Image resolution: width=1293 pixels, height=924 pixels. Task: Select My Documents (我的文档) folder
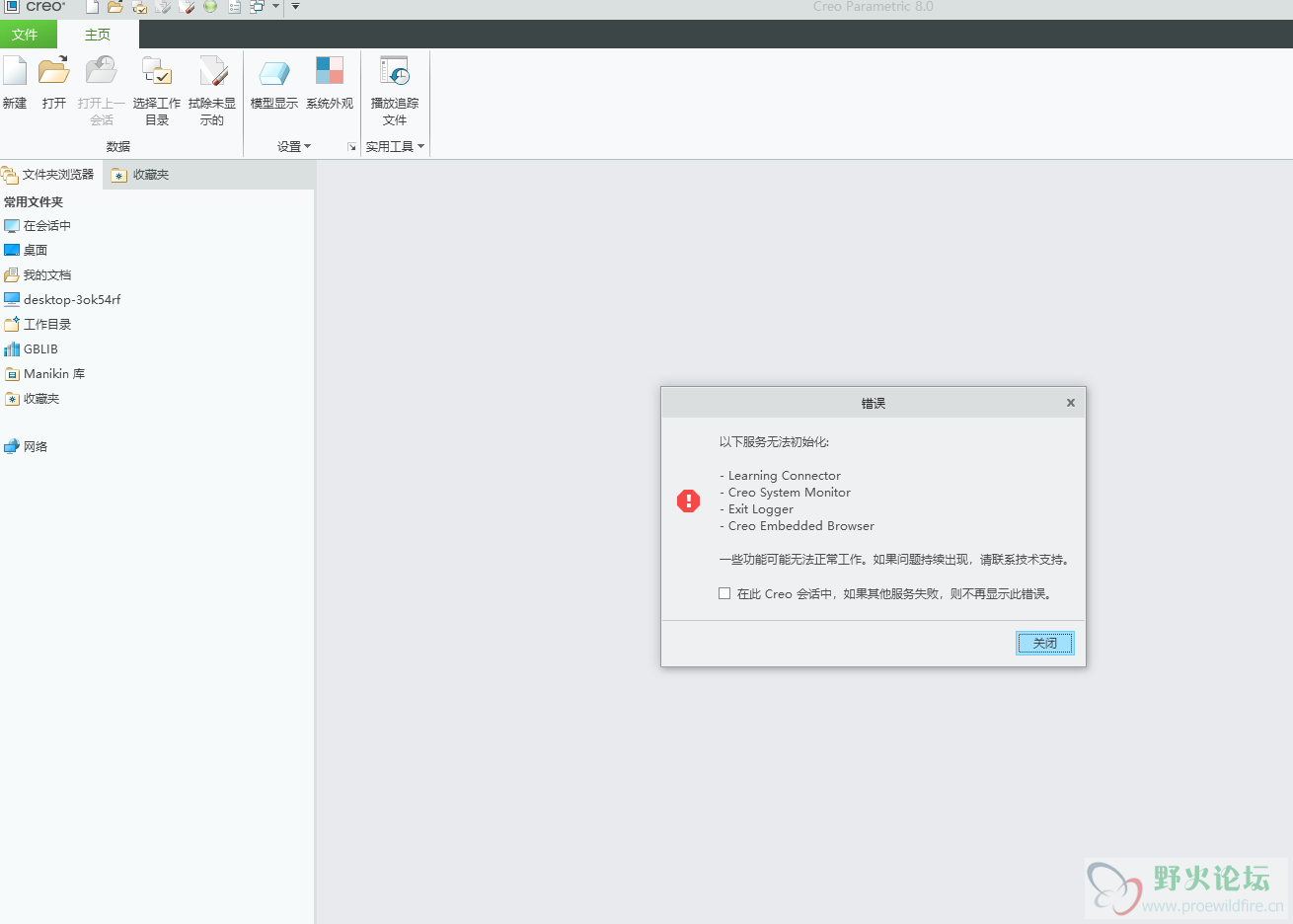click(38, 274)
